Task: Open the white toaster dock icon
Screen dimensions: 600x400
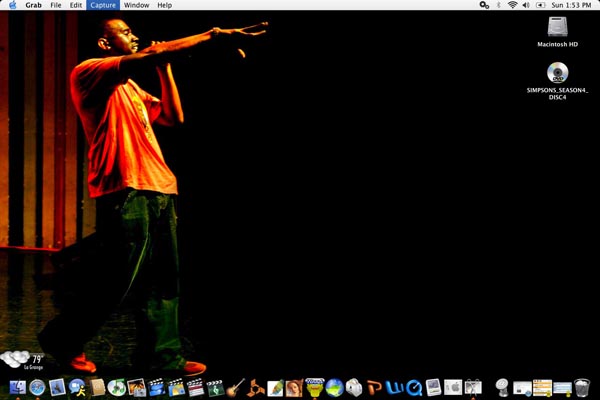Action: pos(354,388)
